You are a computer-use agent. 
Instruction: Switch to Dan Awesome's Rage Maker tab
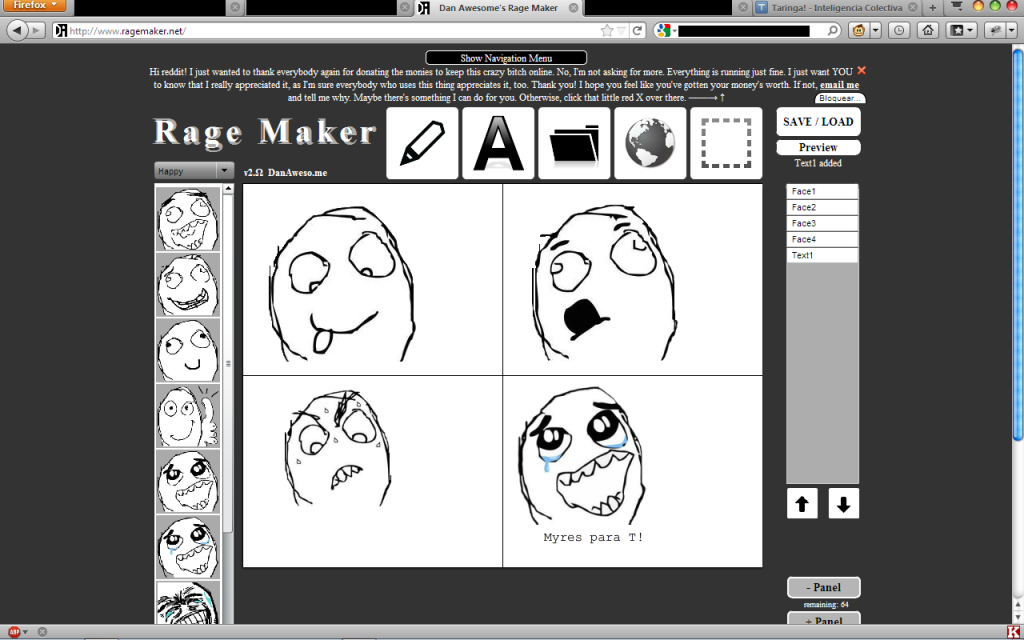[x=498, y=8]
